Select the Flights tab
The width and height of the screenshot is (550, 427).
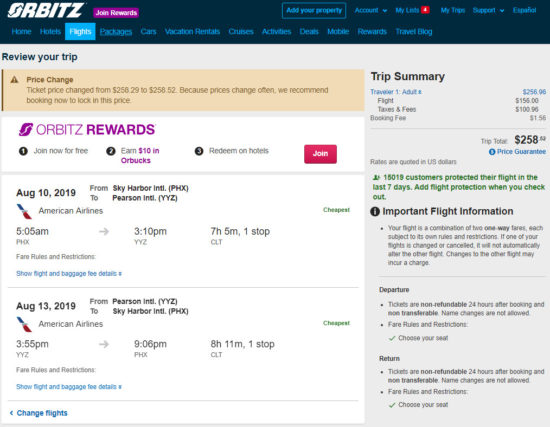coord(80,32)
